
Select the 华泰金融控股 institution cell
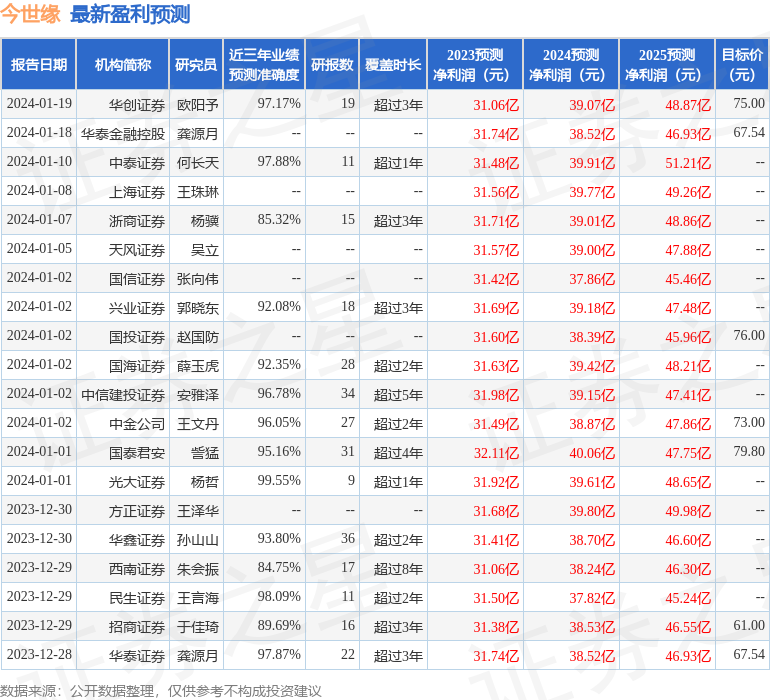(x=123, y=134)
